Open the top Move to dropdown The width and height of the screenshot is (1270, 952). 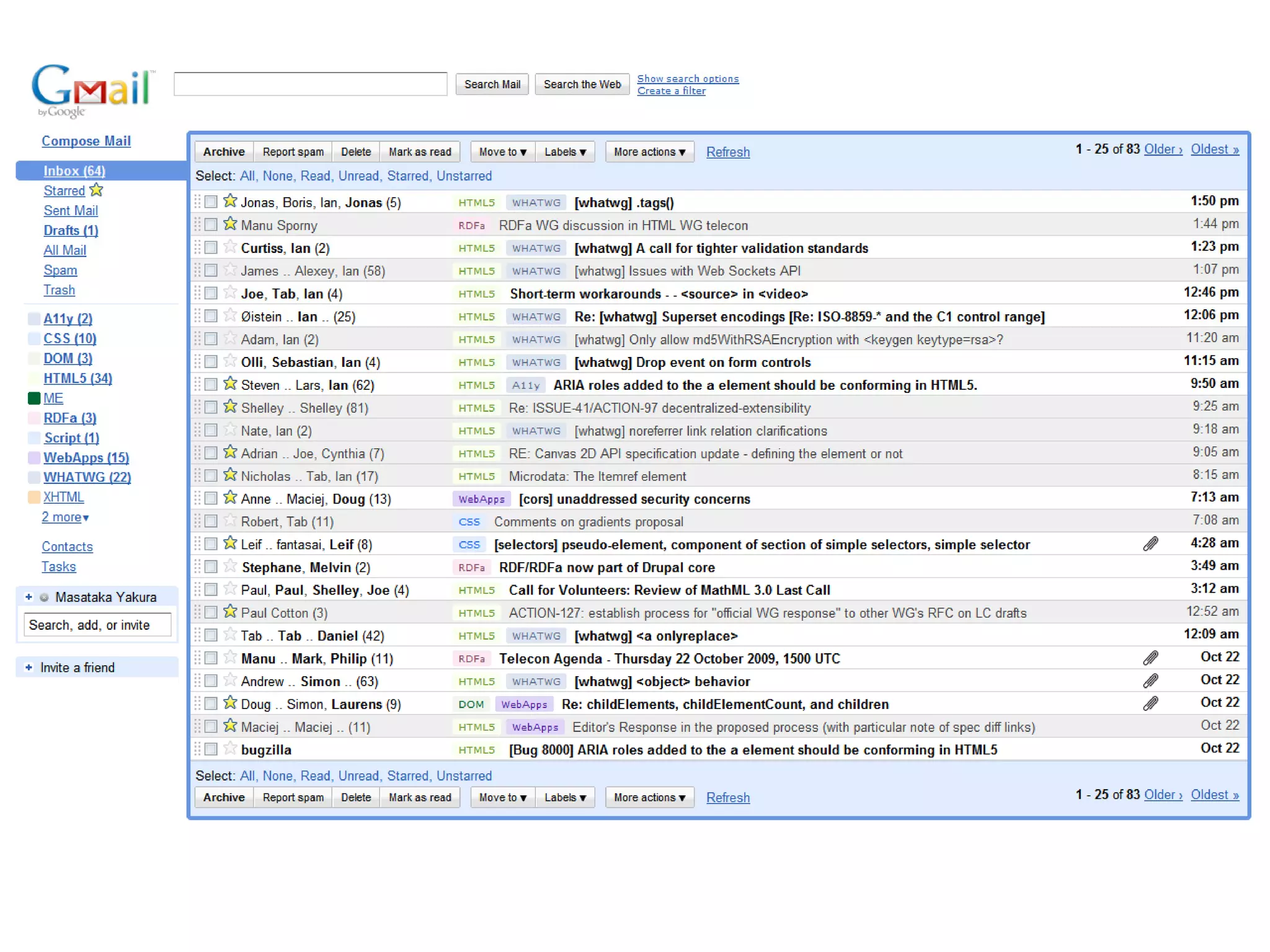[502, 152]
